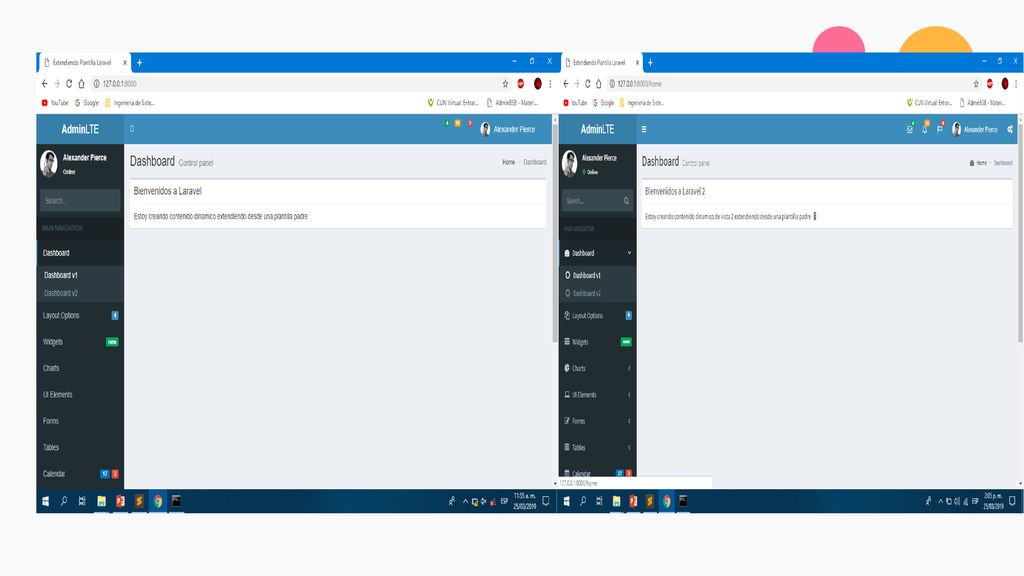
Task: Bookmark page with star in right browser
Action: pyautogui.click(x=976, y=84)
